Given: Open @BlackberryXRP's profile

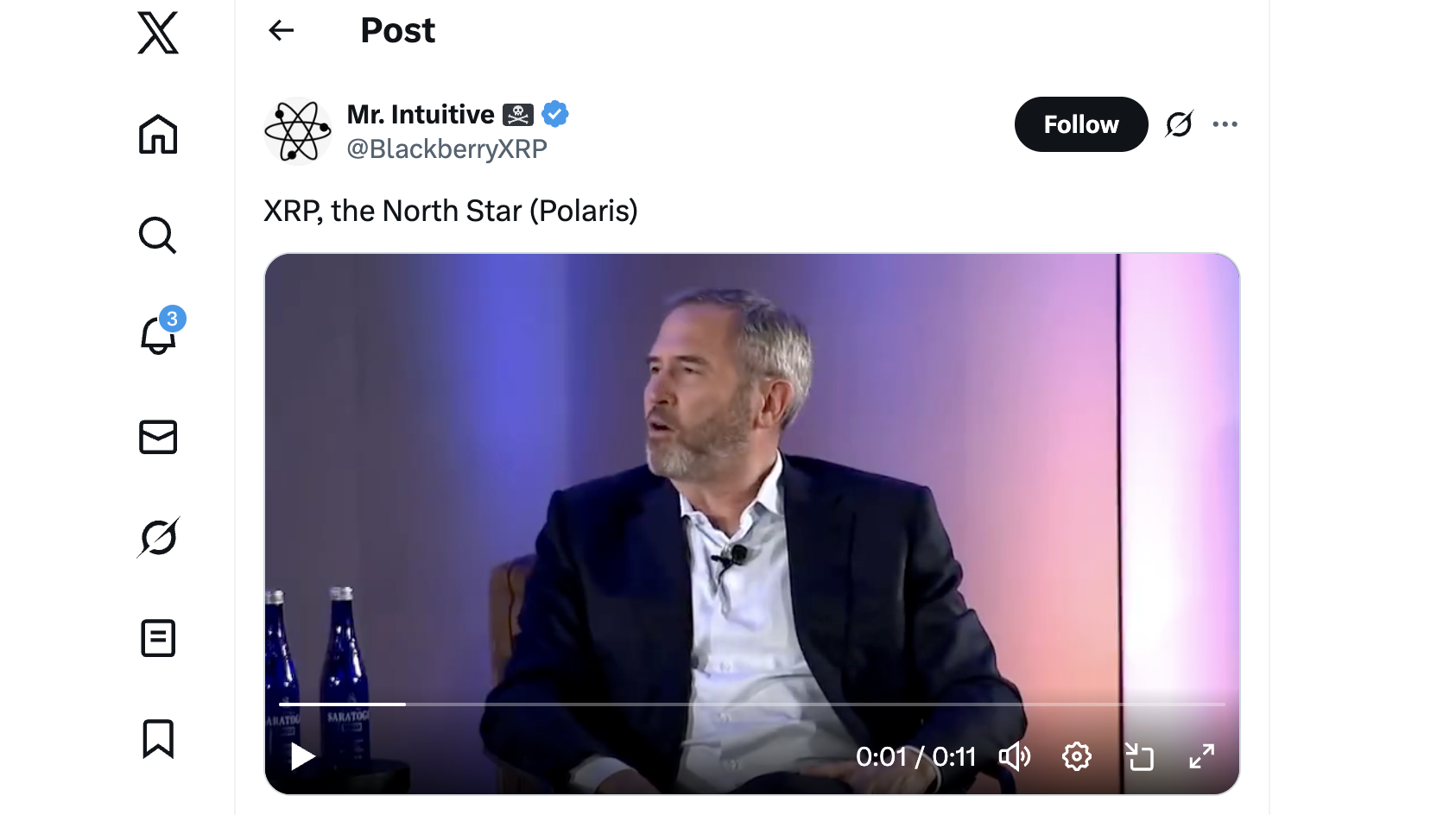Looking at the screenshot, I should pyautogui.click(x=446, y=148).
